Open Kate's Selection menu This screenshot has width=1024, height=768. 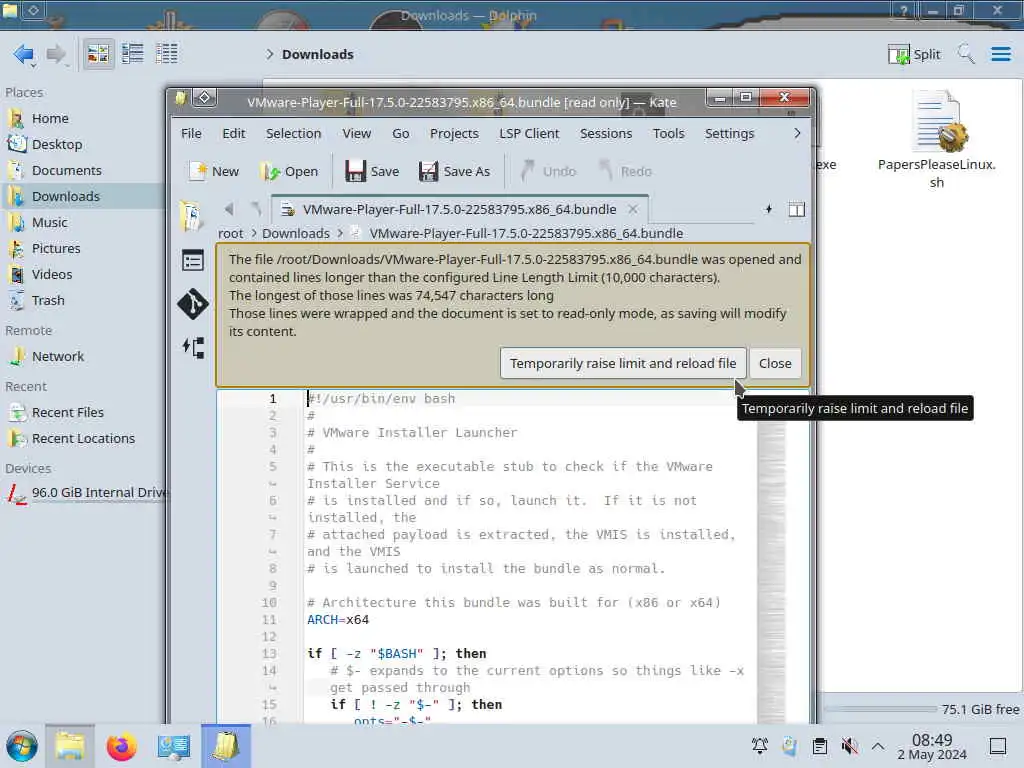coord(293,133)
